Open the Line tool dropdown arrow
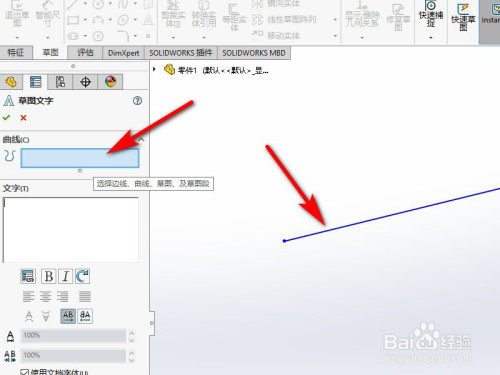Image resolution: width=500 pixels, height=375 pixels. (x=85, y=4)
